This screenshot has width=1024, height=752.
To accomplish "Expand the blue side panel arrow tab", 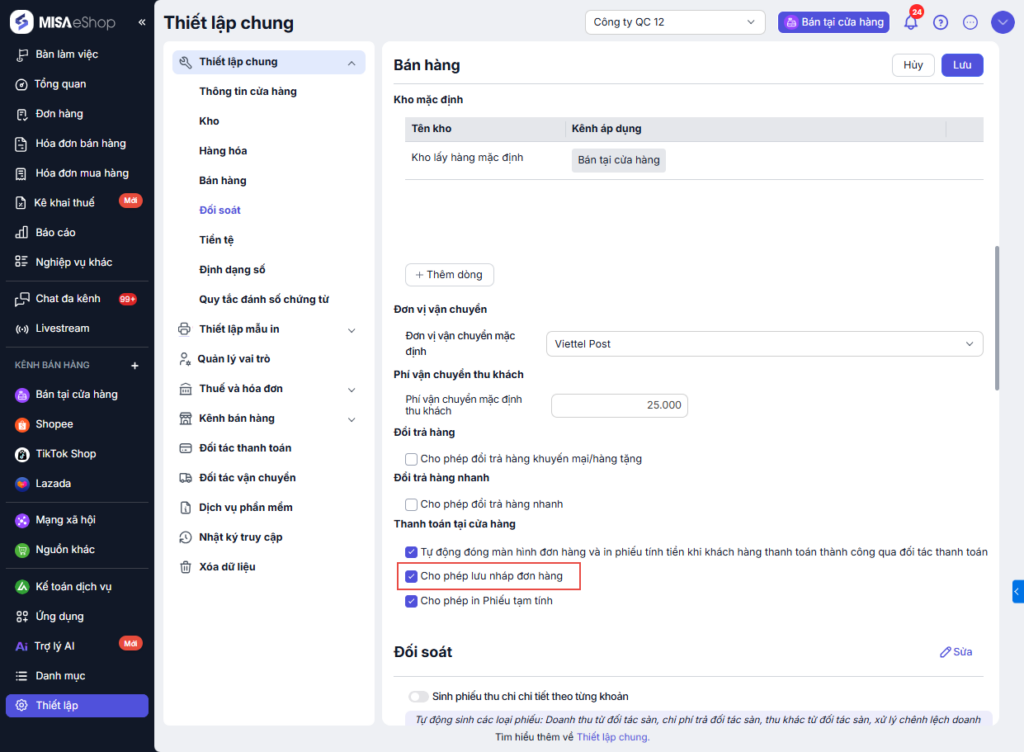I will click(1017, 591).
